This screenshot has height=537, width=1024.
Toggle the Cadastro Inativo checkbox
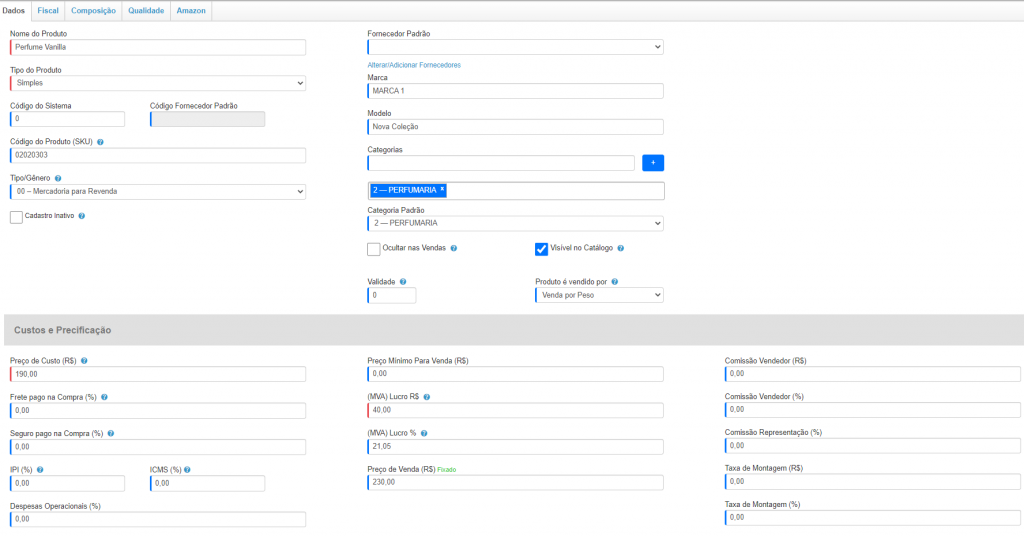click(16, 217)
